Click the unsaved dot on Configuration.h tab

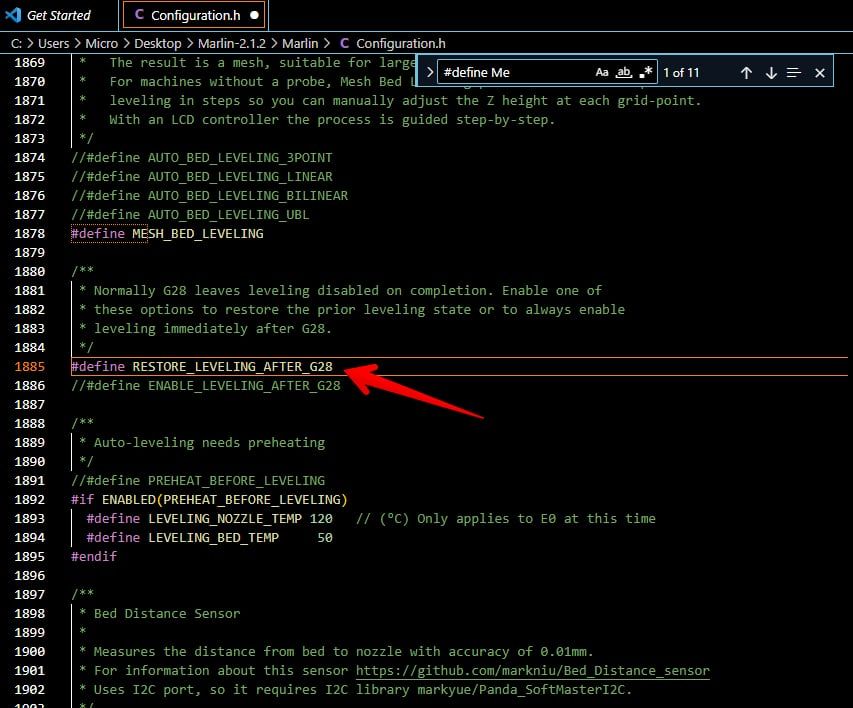tap(254, 16)
